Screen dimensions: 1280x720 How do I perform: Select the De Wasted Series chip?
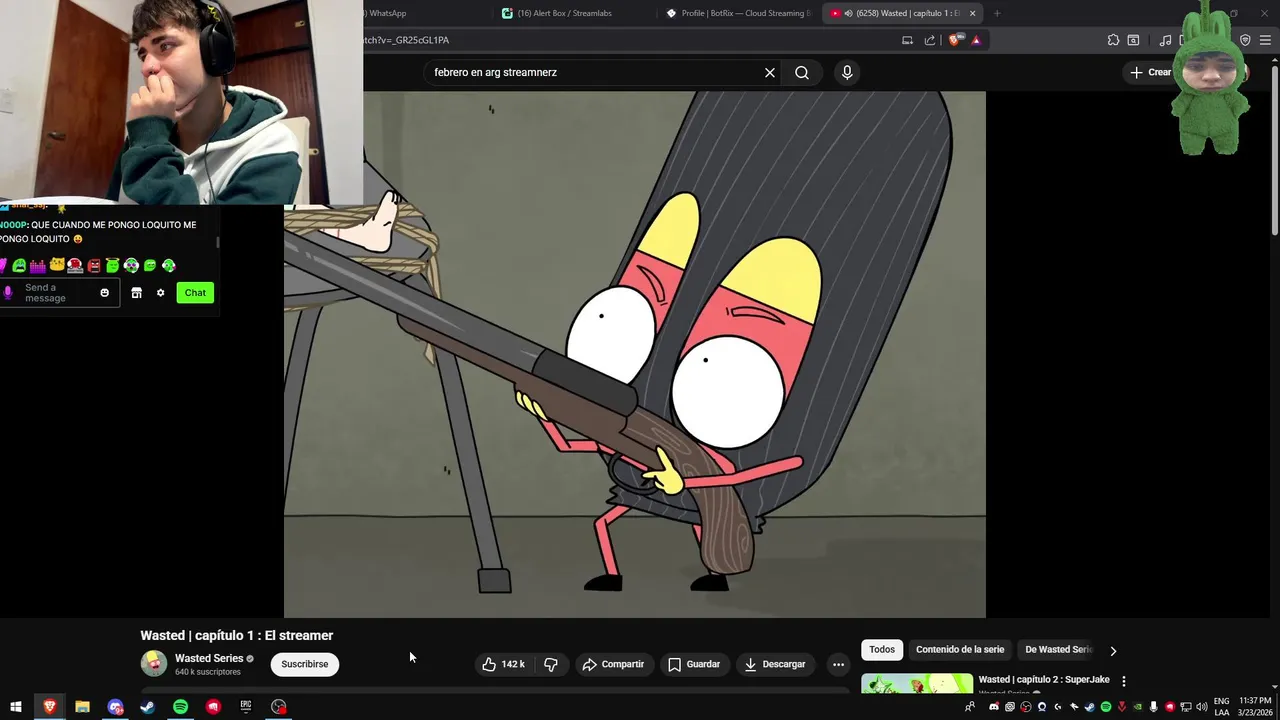pyautogui.click(x=1058, y=650)
